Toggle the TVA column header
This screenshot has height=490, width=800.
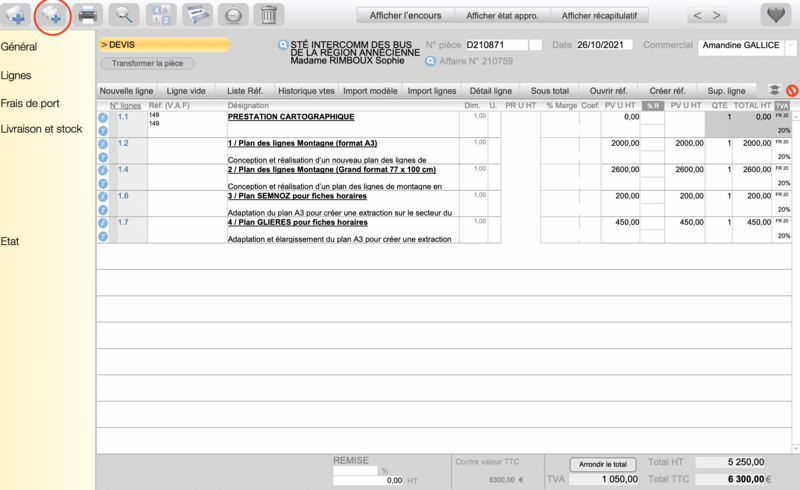(x=782, y=106)
